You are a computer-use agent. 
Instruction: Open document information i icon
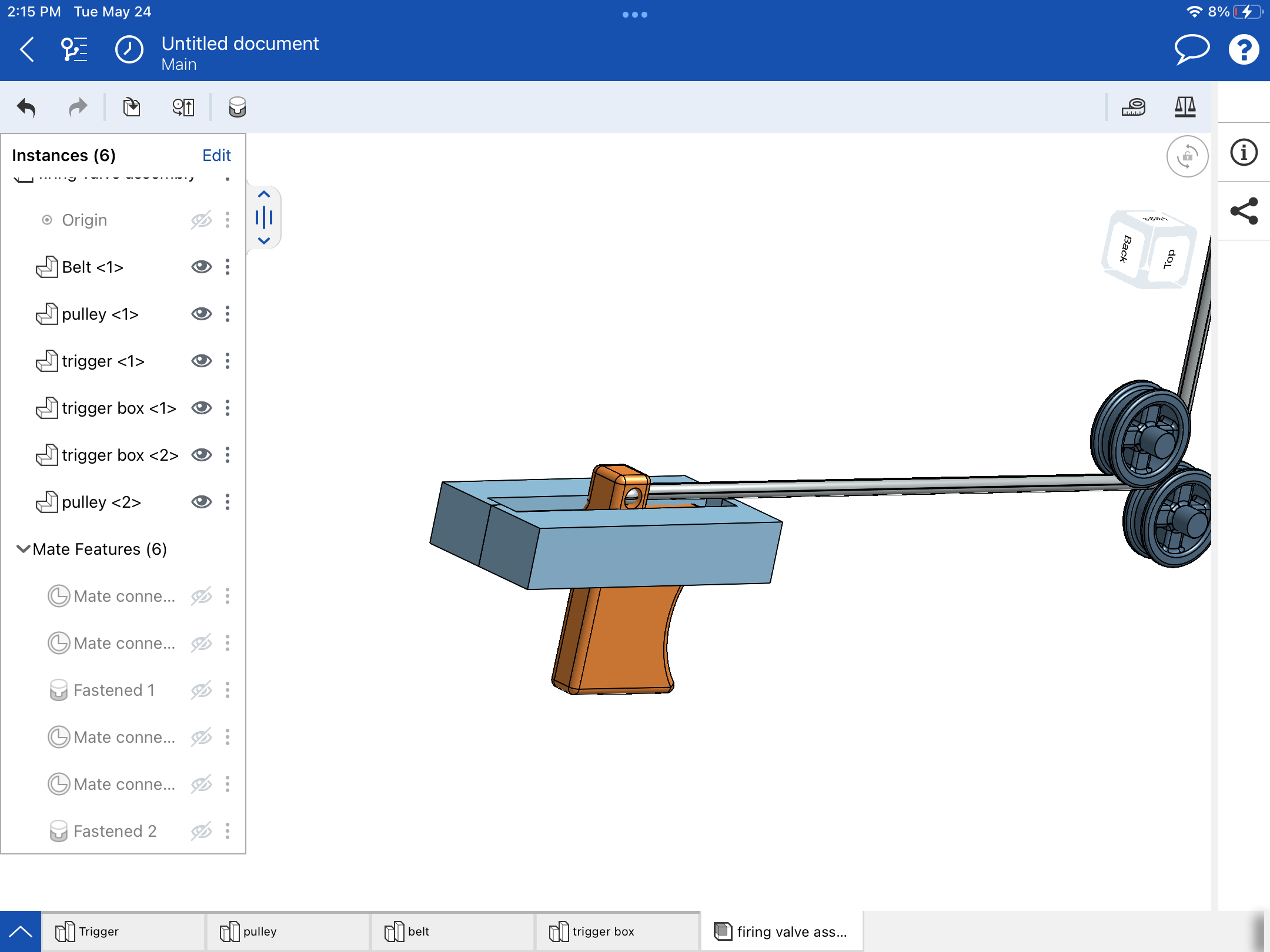click(1244, 153)
